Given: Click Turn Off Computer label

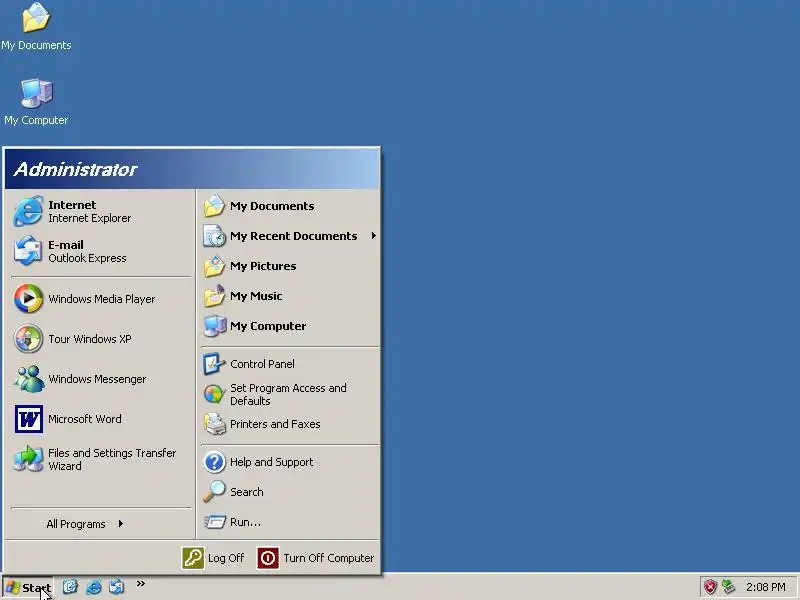Looking at the screenshot, I should point(329,558).
